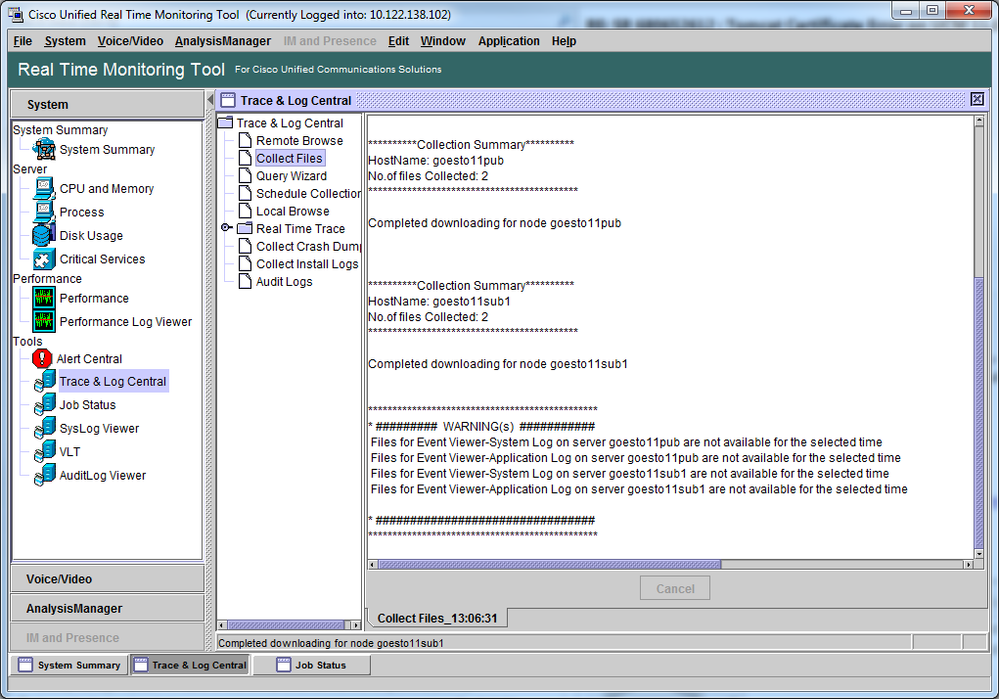Click the Trace & Log Central sidebar icon

[45, 381]
